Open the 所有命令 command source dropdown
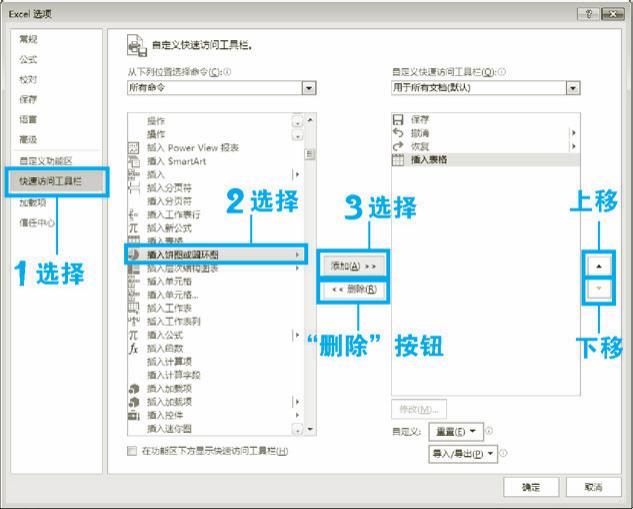 [309, 88]
